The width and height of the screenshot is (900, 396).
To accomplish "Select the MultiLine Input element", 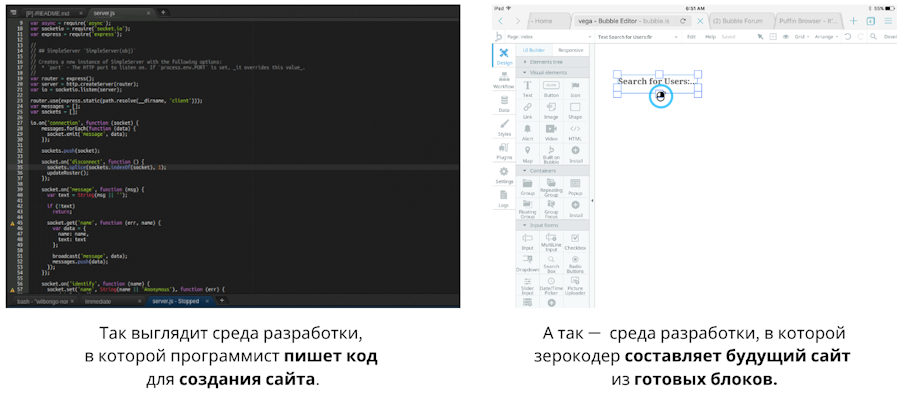I will pyautogui.click(x=551, y=242).
